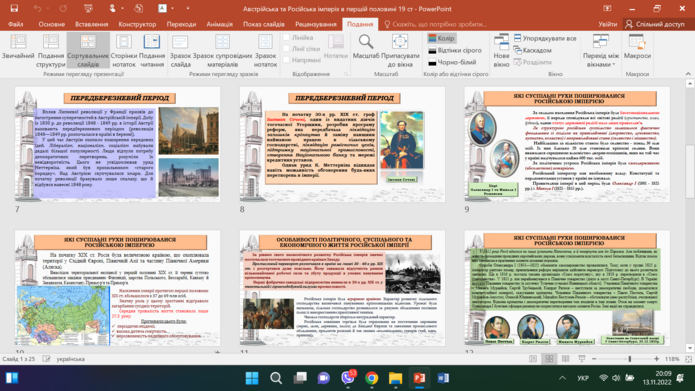Click zoom out minus button
The height and width of the screenshot is (391, 695).
point(594,359)
